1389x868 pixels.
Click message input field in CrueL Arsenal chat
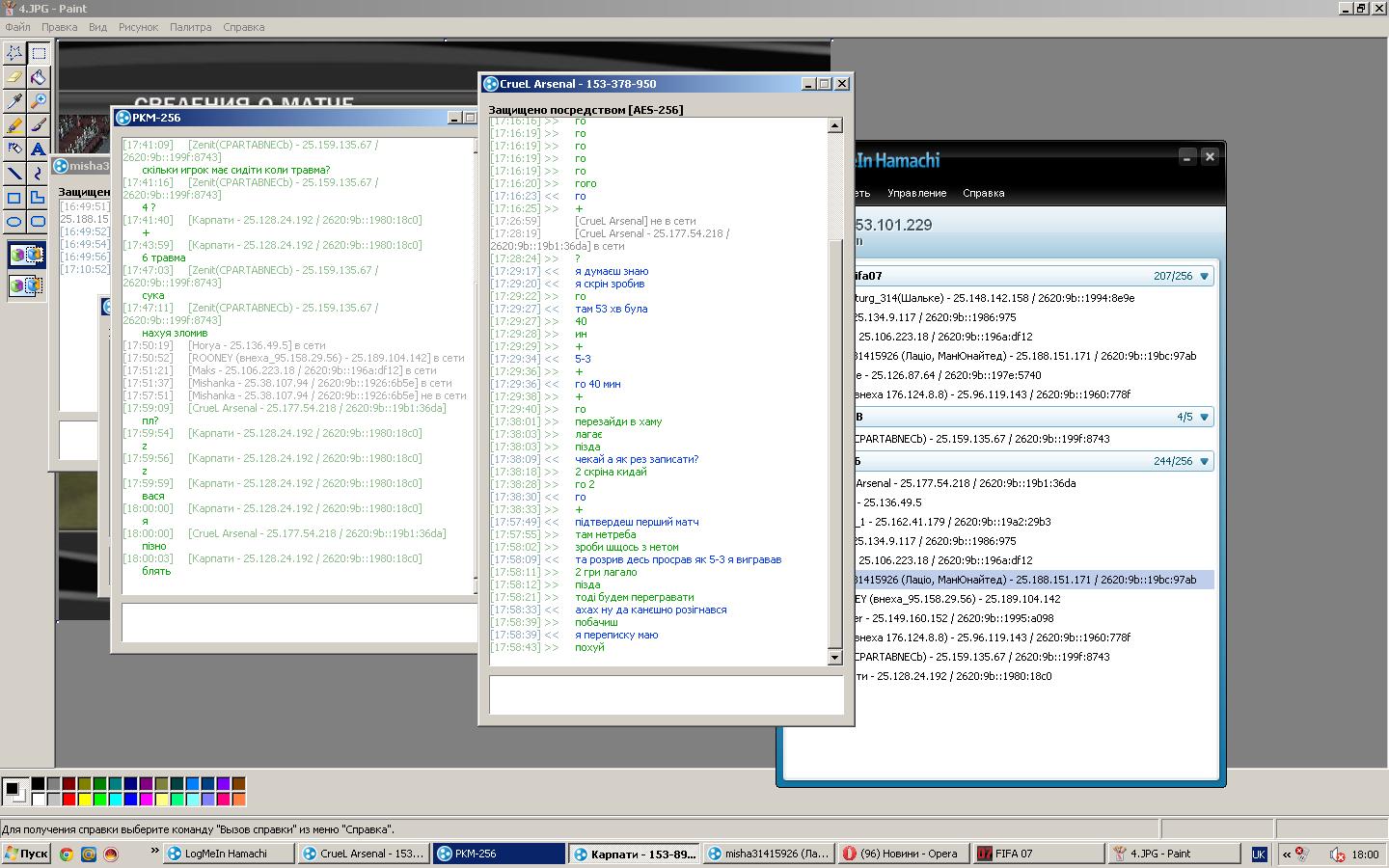click(666, 694)
